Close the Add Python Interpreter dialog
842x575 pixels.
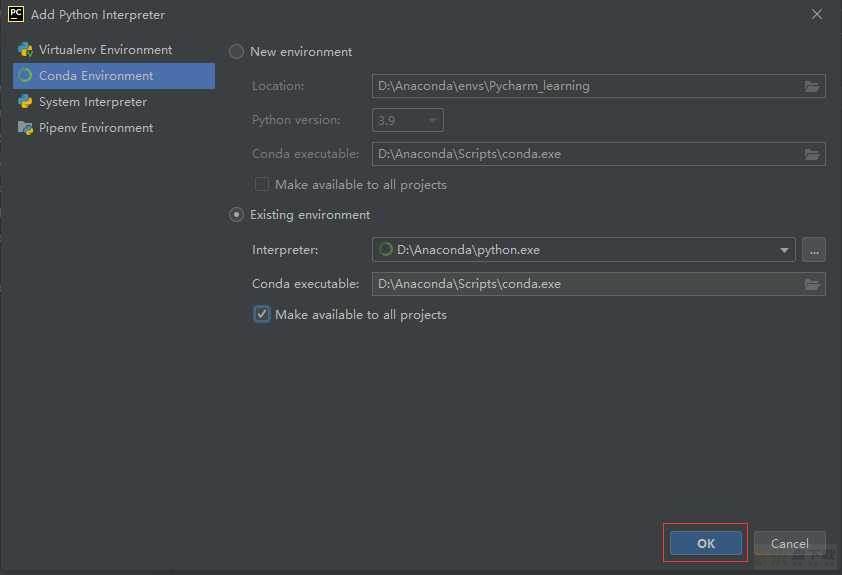tap(817, 14)
